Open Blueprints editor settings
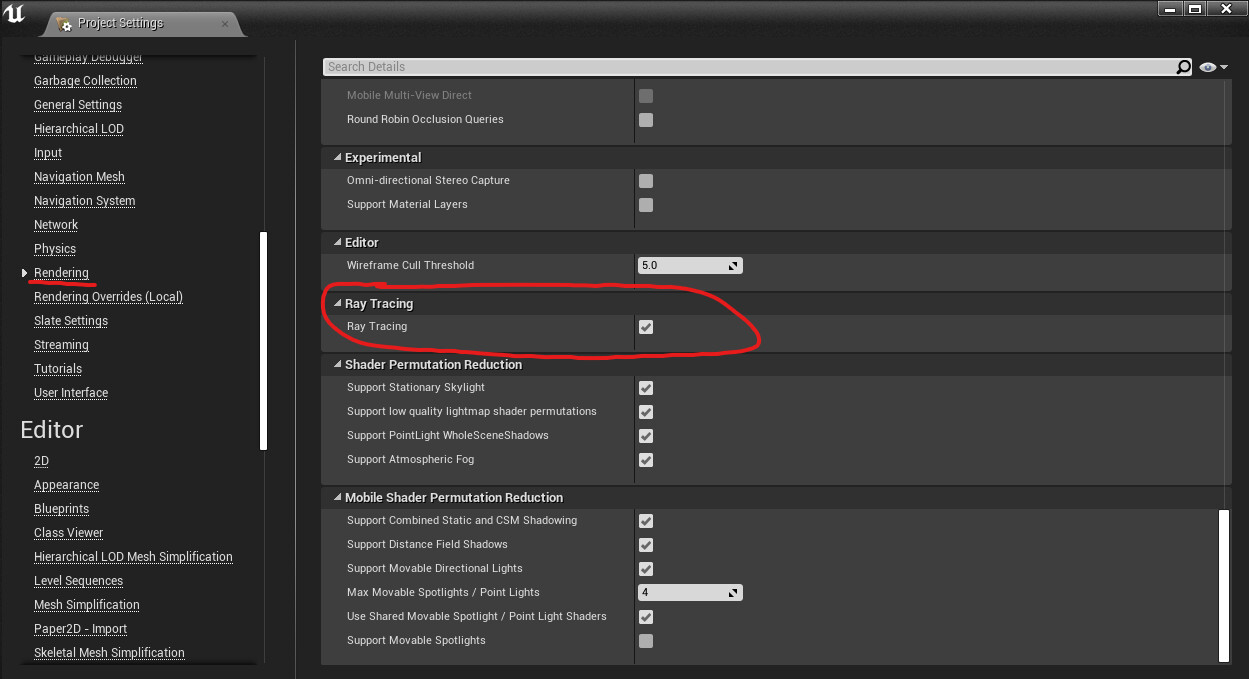1249x679 pixels. 61,509
